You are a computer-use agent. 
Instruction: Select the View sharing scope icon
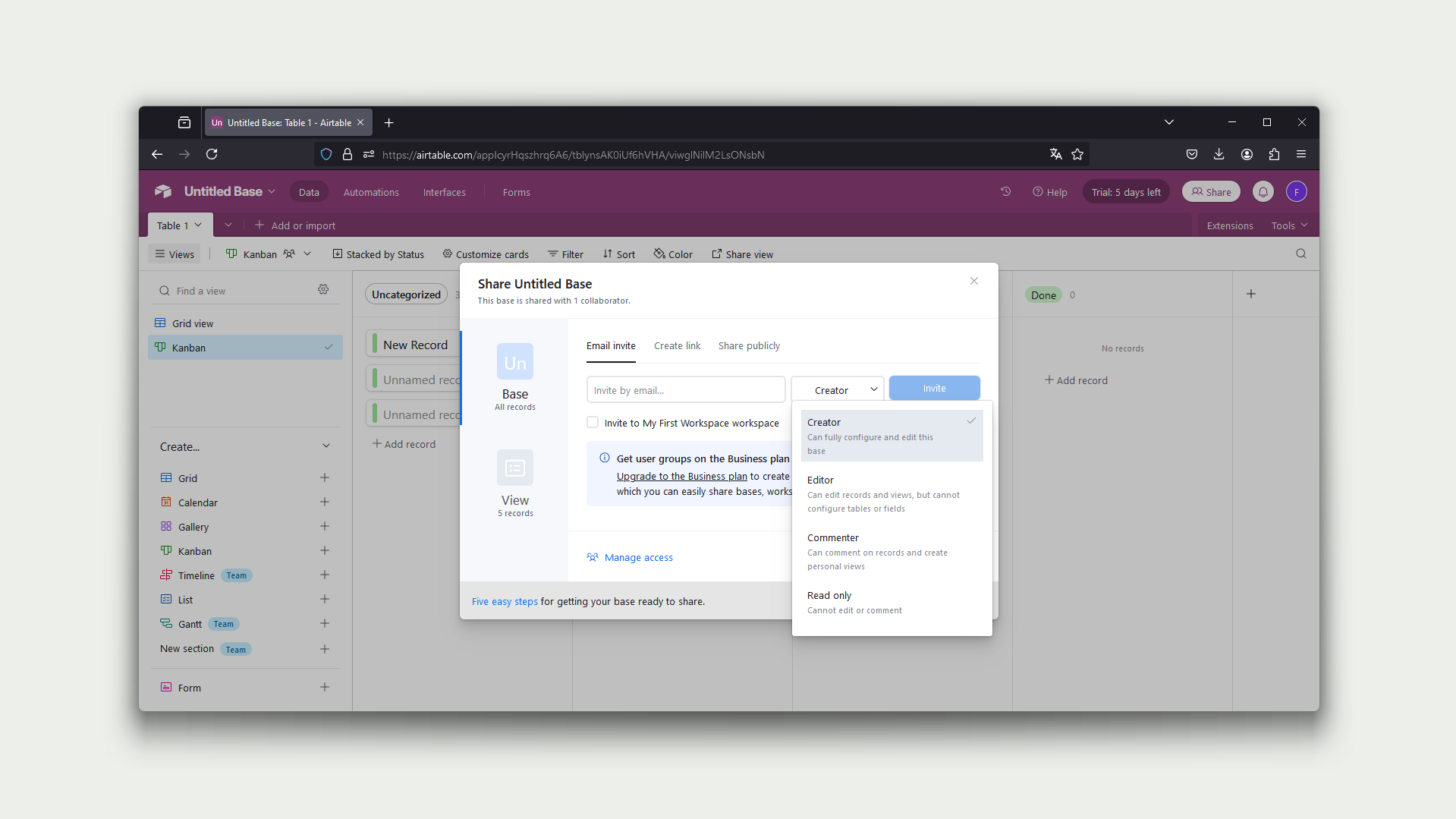[515, 468]
